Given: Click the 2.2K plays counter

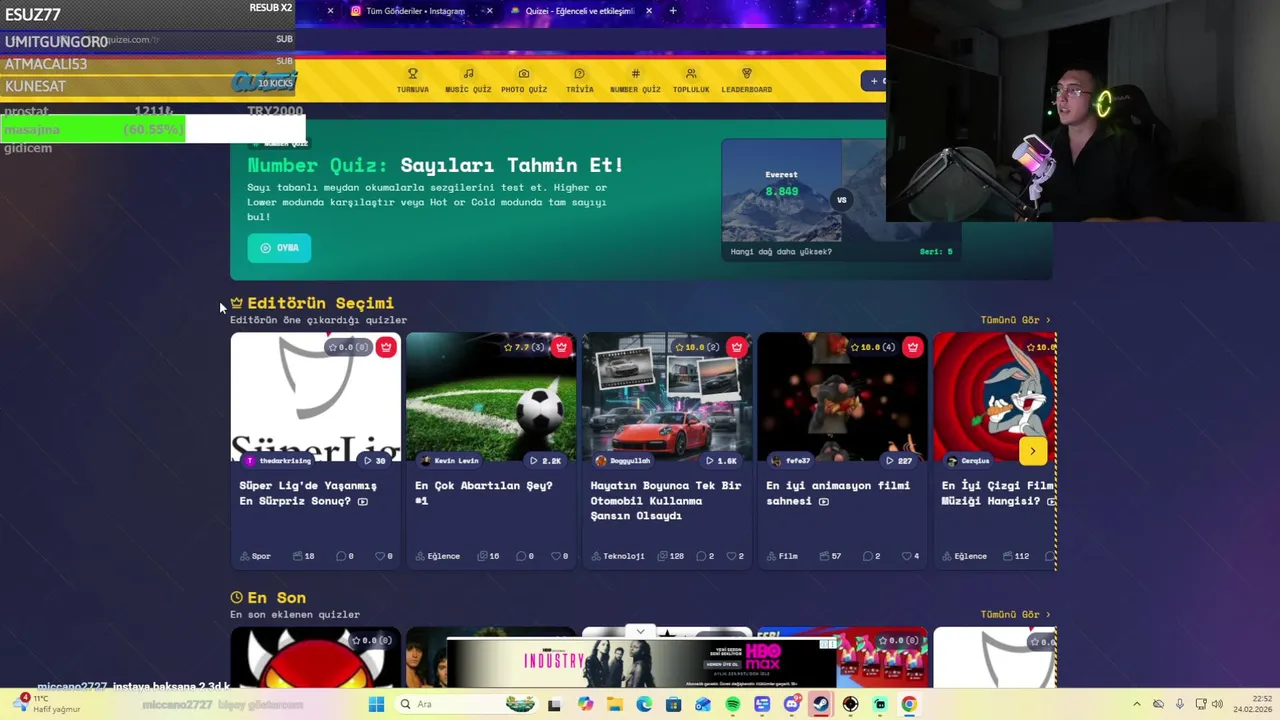Looking at the screenshot, I should (546, 461).
